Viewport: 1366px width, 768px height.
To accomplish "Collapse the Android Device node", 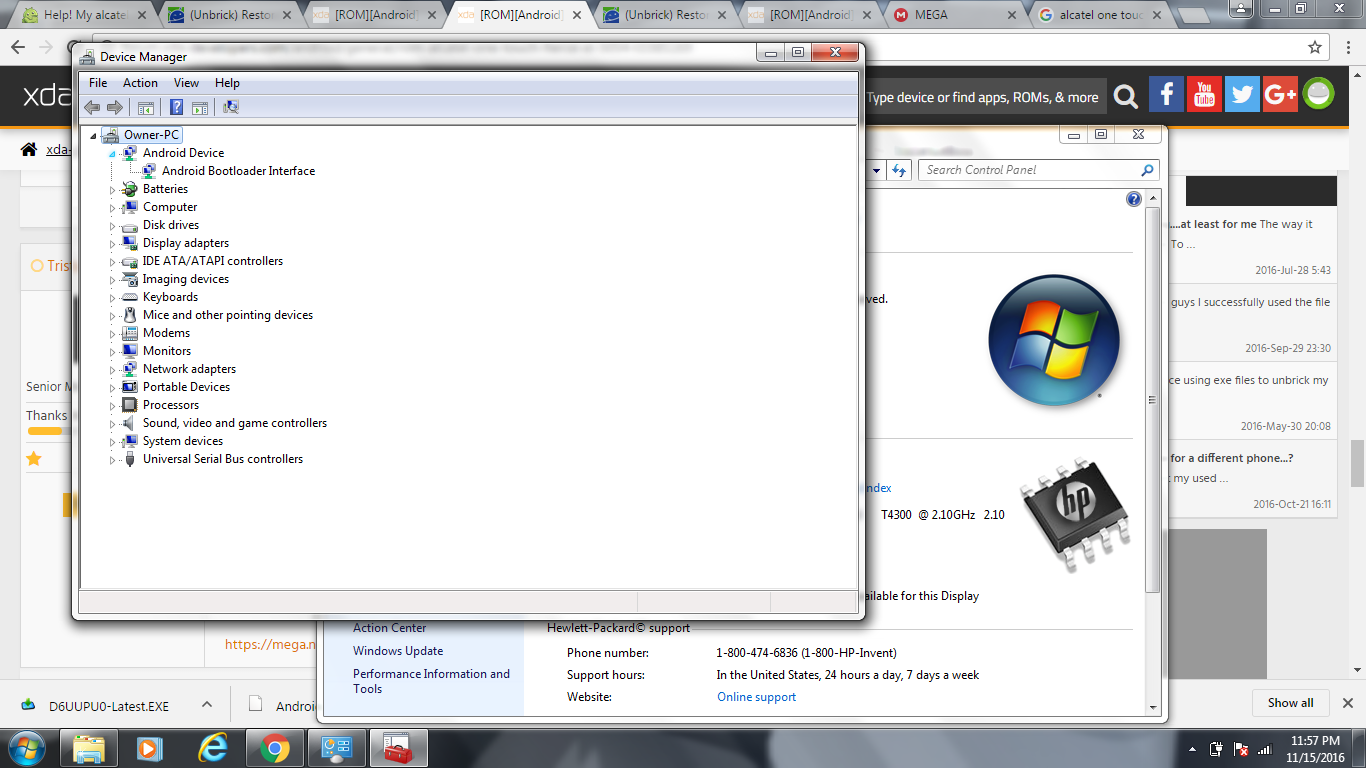I will pyautogui.click(x=112, y=154).
